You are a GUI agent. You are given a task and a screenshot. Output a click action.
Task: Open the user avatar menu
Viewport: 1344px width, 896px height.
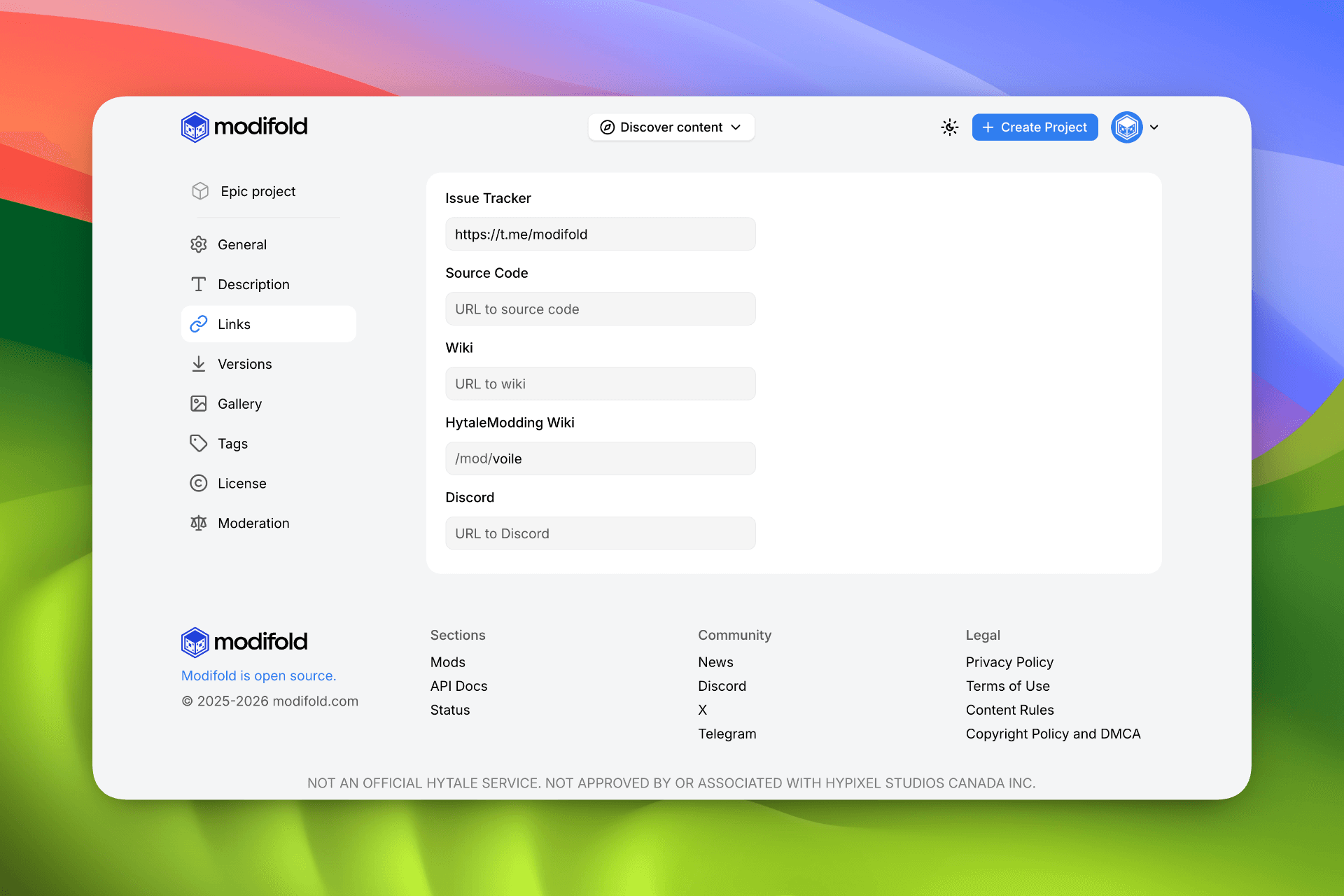click(1126, 127)
